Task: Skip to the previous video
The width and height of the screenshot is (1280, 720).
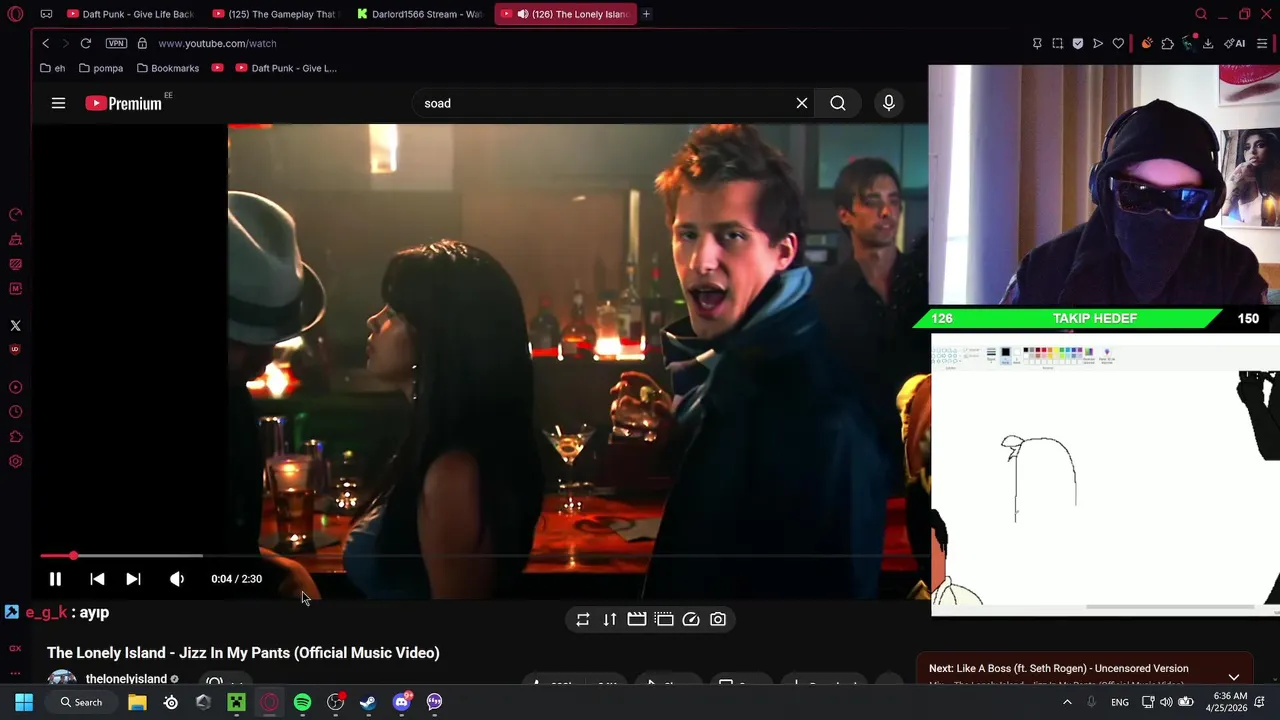Action: click(x=97, y=579)
